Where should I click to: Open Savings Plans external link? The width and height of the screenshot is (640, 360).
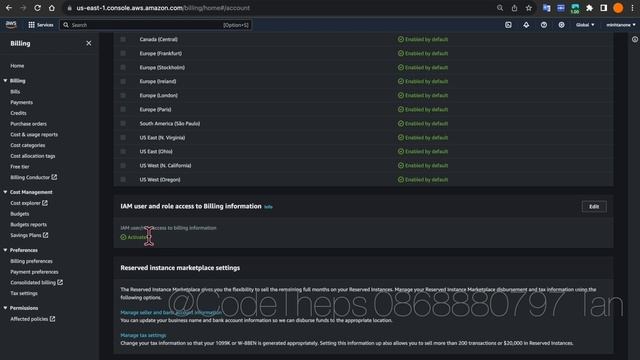29,235
